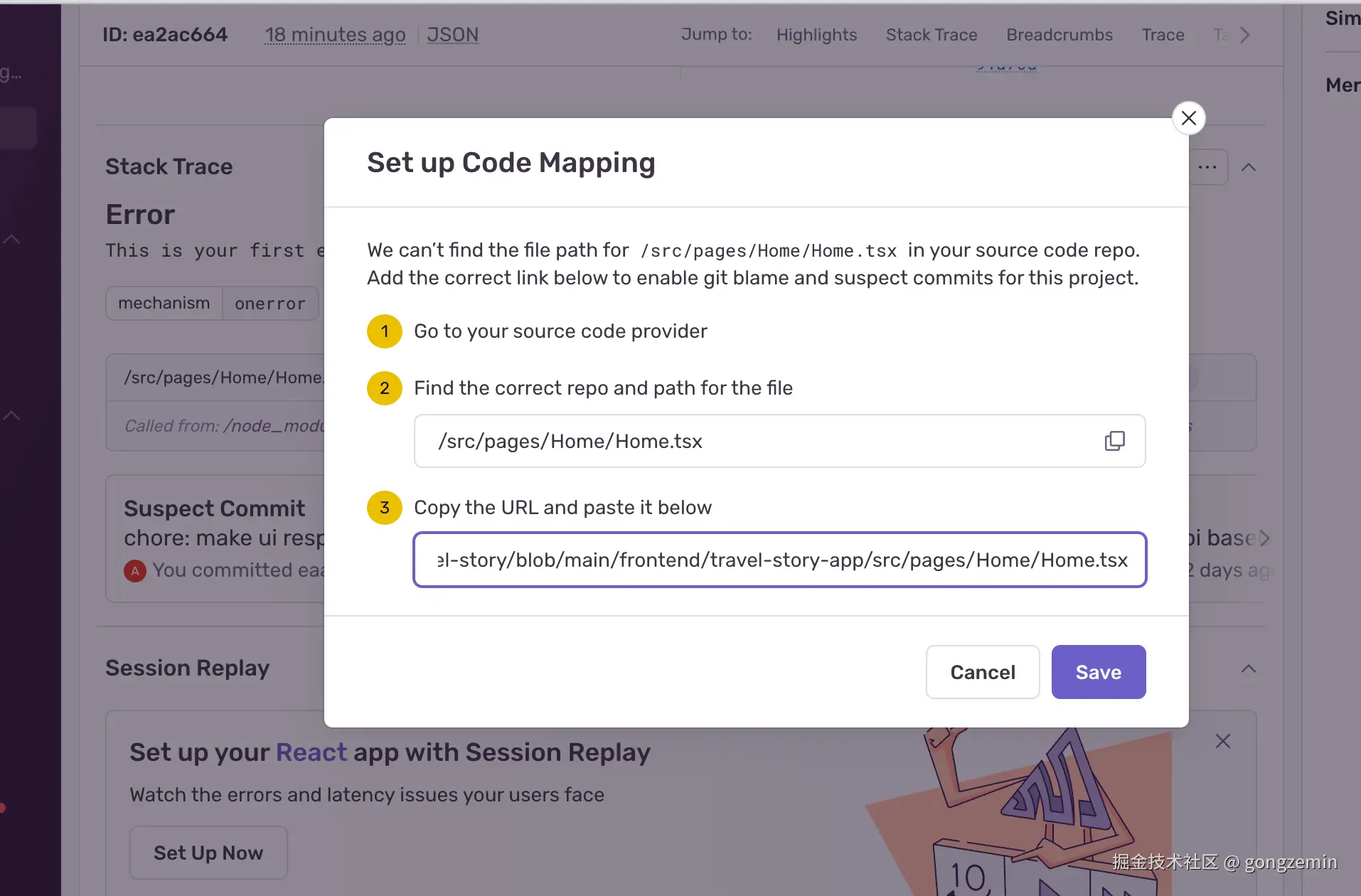
Task: Click the committer avatar icon
Action: 135,570
